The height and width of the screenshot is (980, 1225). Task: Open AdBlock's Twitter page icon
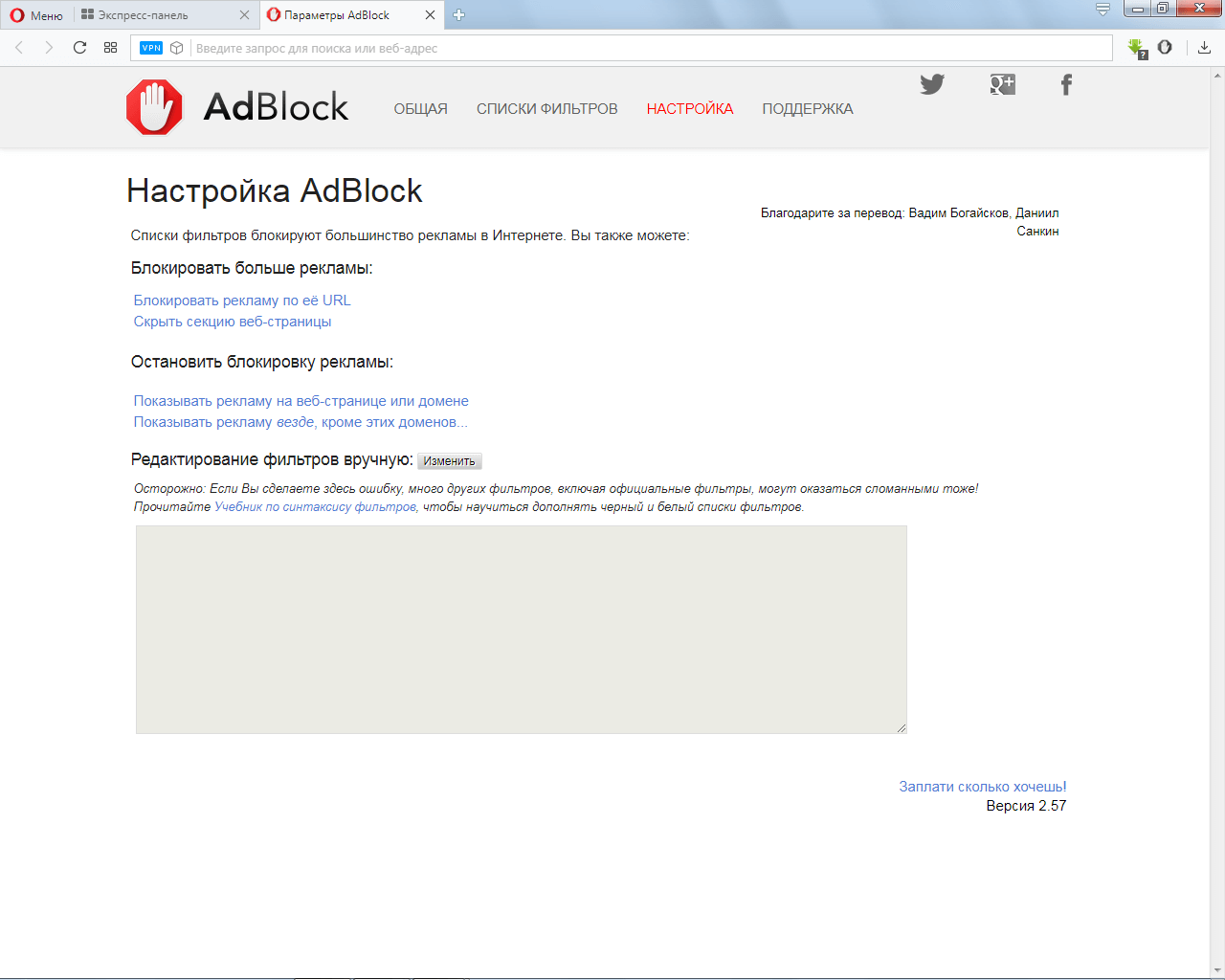[932, 84]
